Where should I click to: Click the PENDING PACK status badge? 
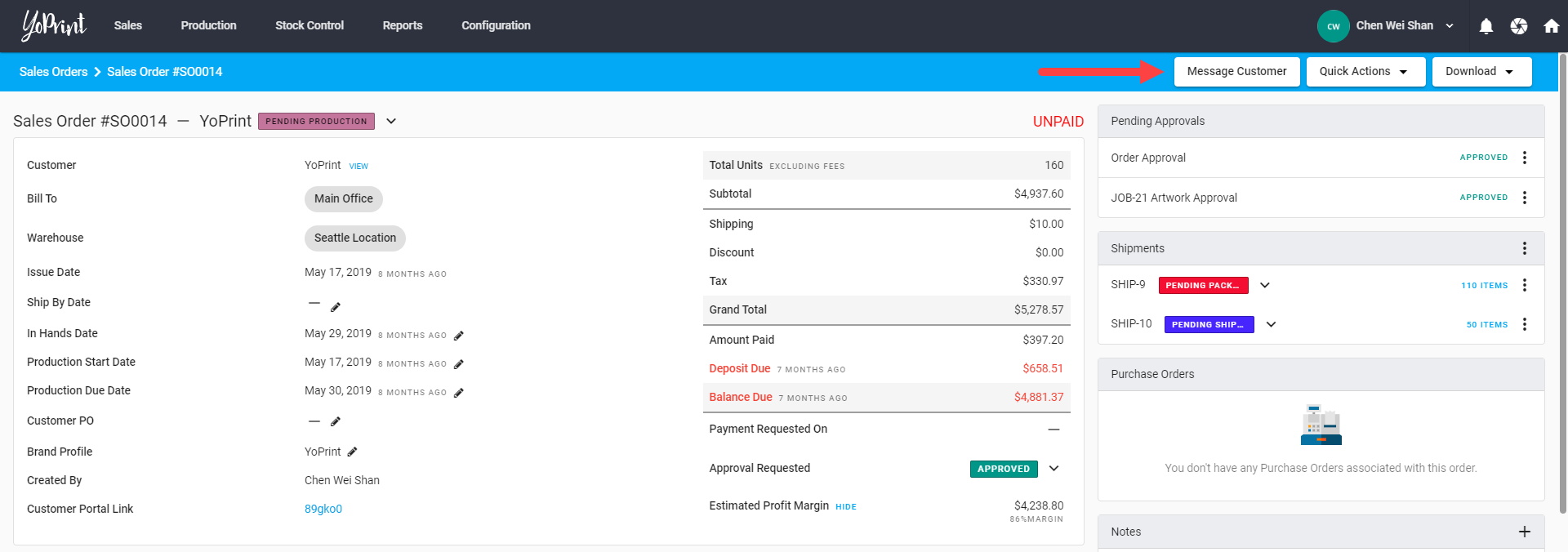pyautogui.click(x=1204, y=285)
